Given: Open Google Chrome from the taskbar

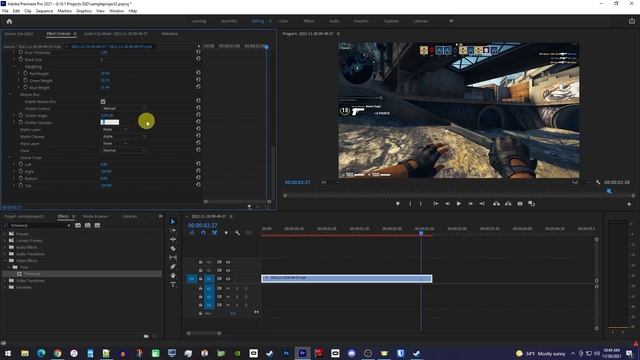Looking at the screenshot, I should pyautogui.click(x=58, y=353).
